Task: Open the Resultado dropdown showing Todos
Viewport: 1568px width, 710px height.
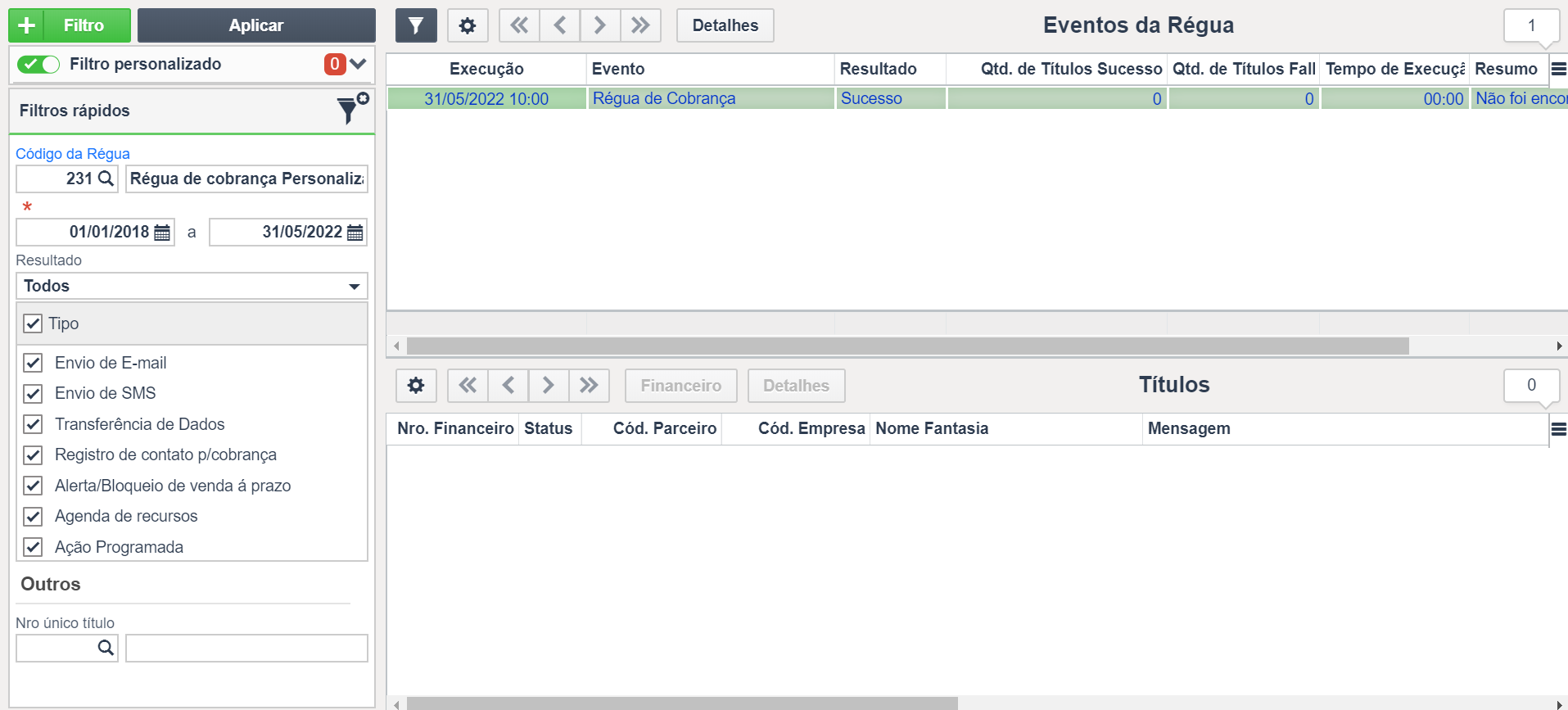Action: pos(192,286)
